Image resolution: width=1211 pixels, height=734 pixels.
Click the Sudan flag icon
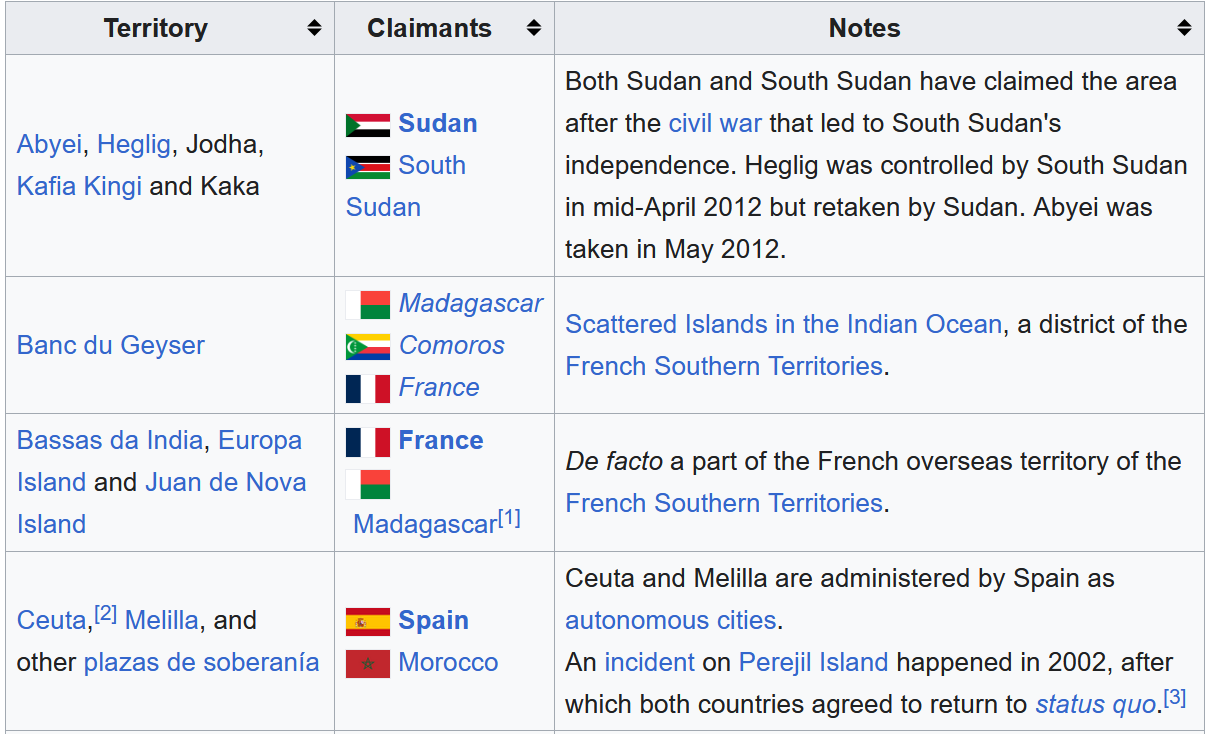click(367, 124)
